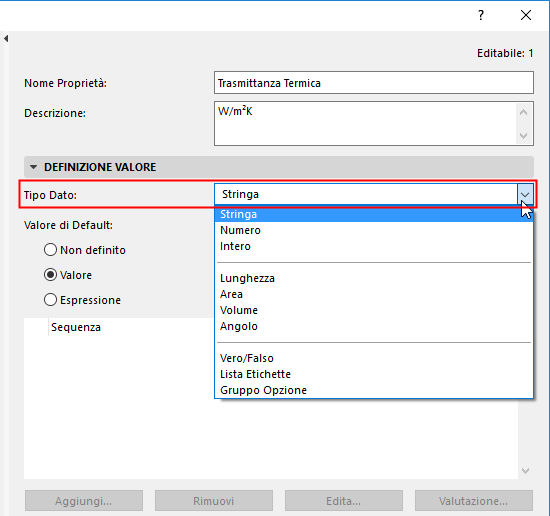
Task: Click the Rimuovi button
Action: (214, 501)
